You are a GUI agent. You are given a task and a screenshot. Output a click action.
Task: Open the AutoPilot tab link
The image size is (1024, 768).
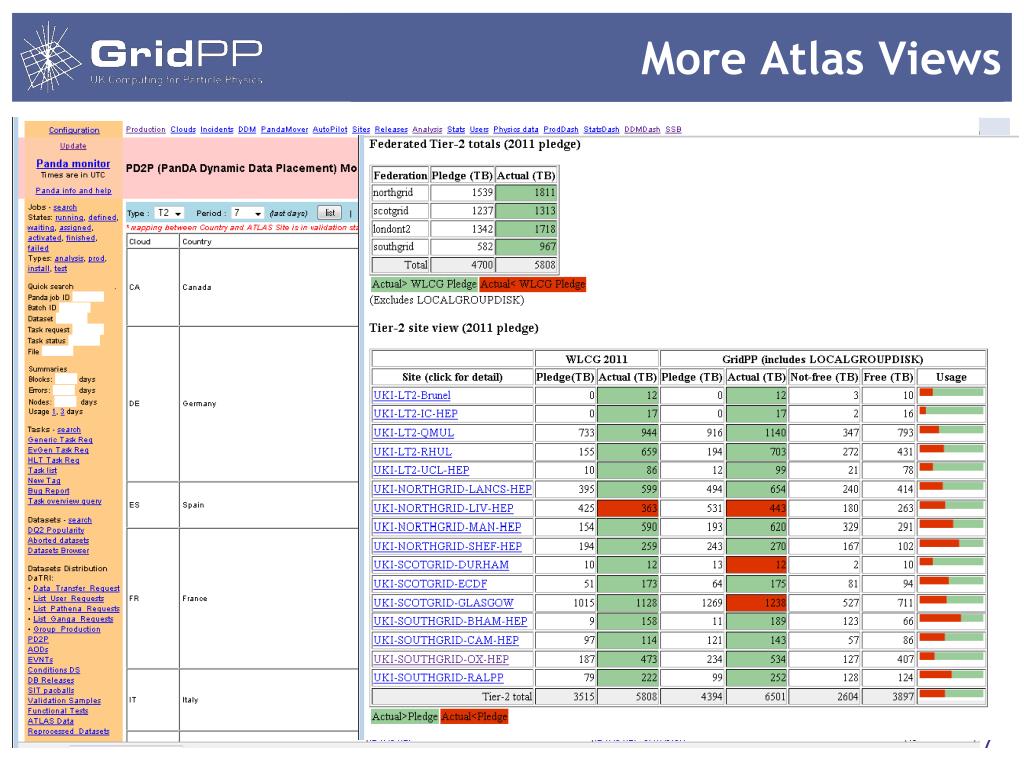tap(330, 129)
